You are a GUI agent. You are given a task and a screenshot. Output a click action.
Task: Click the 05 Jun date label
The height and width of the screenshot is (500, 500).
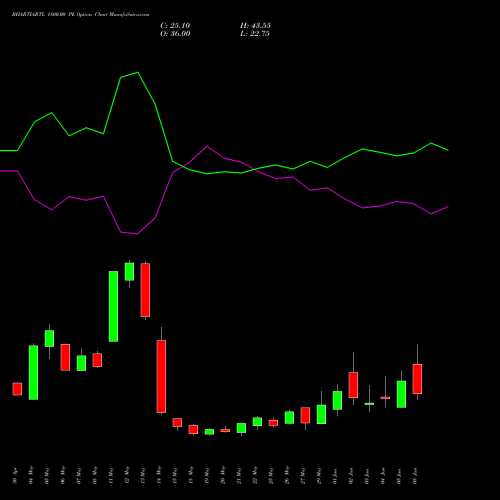(x=399, y=476)
